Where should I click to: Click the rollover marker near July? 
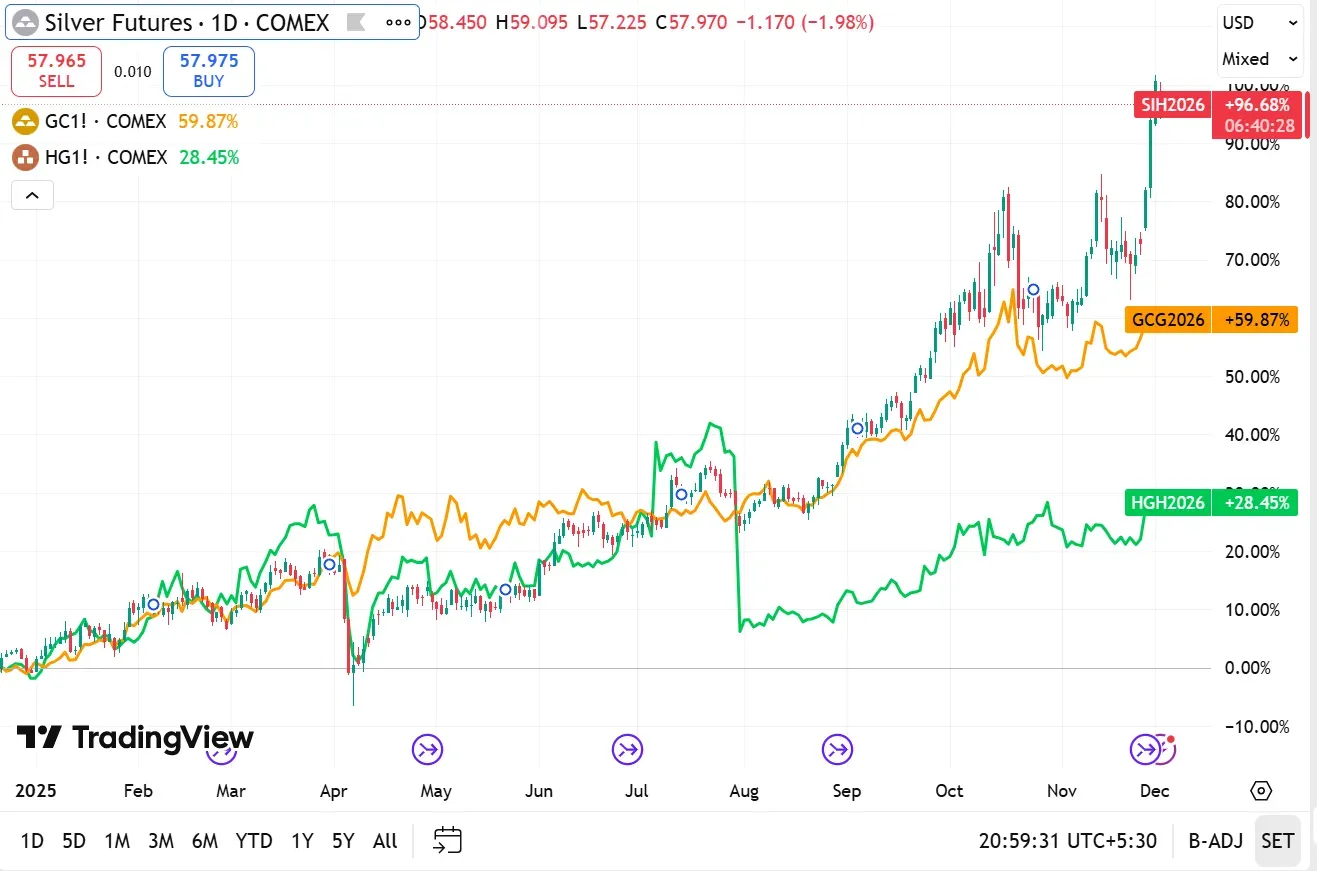coord(628,748)
